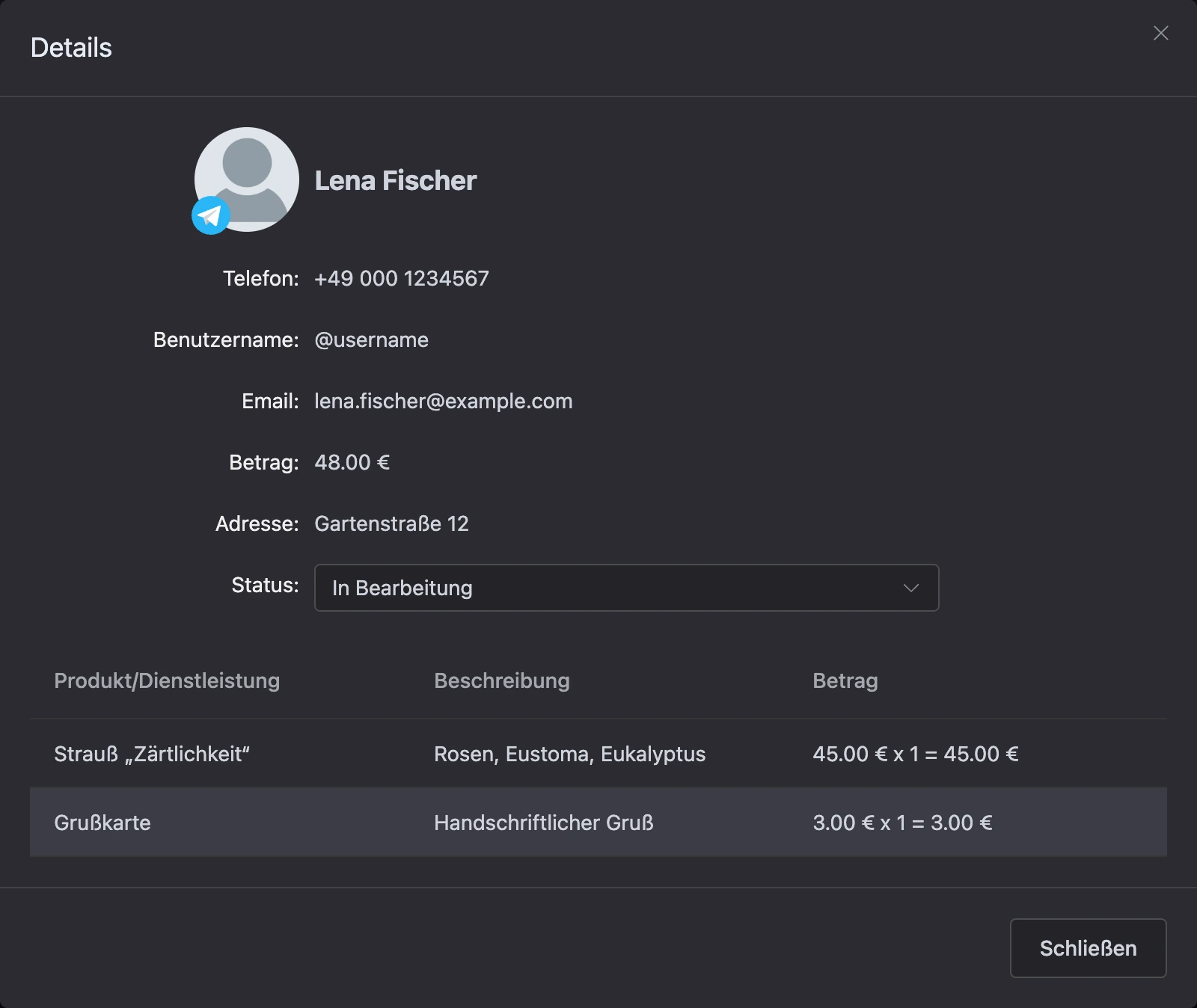This screenshot has height=1008, width=1197.
Task: Click the Betrag column header in table
Action: coord(845,680)
